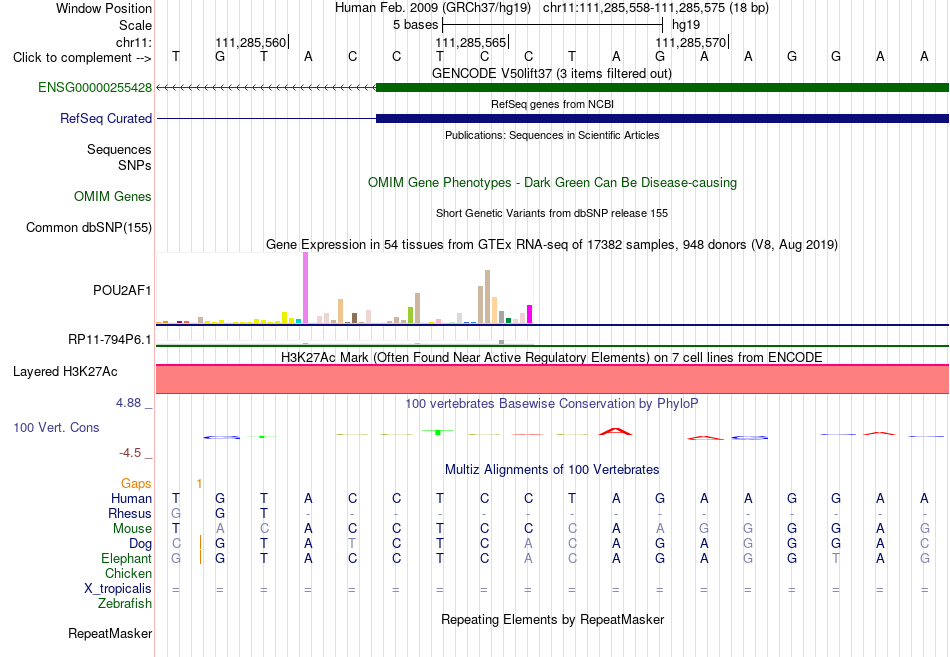Open the OMIM Genes track label

(x=112, y=196)
